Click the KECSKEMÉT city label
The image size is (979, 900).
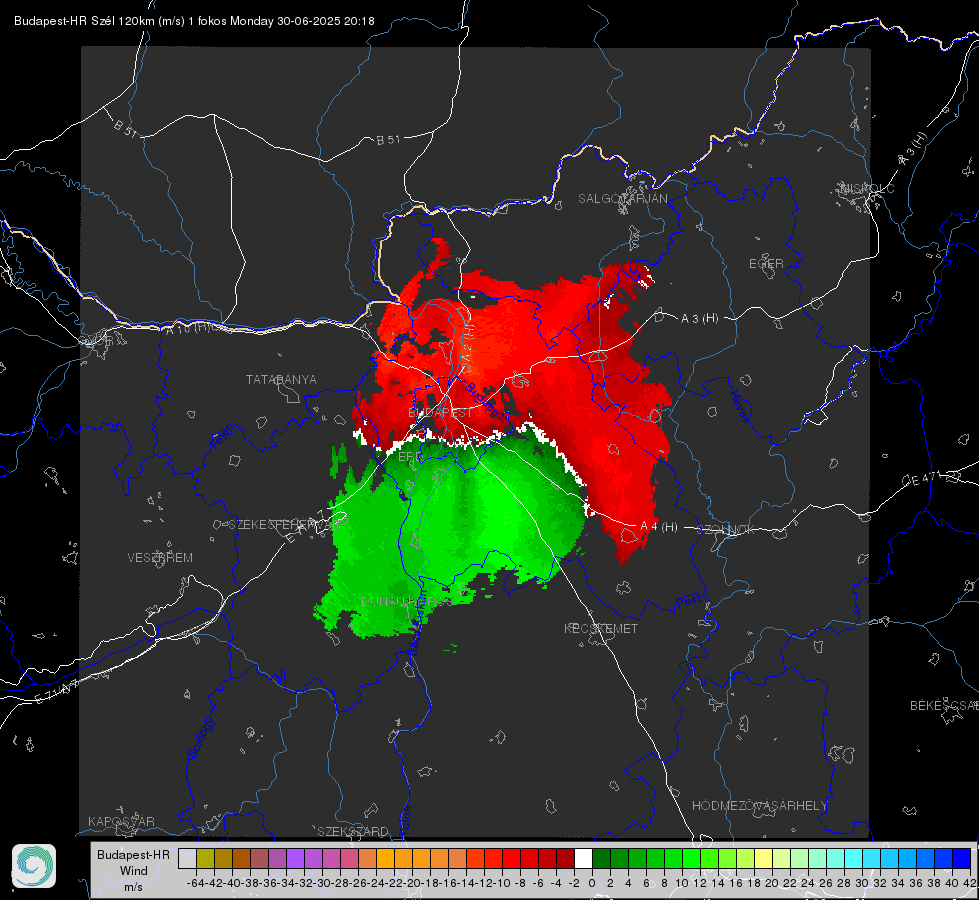(601, 628)
